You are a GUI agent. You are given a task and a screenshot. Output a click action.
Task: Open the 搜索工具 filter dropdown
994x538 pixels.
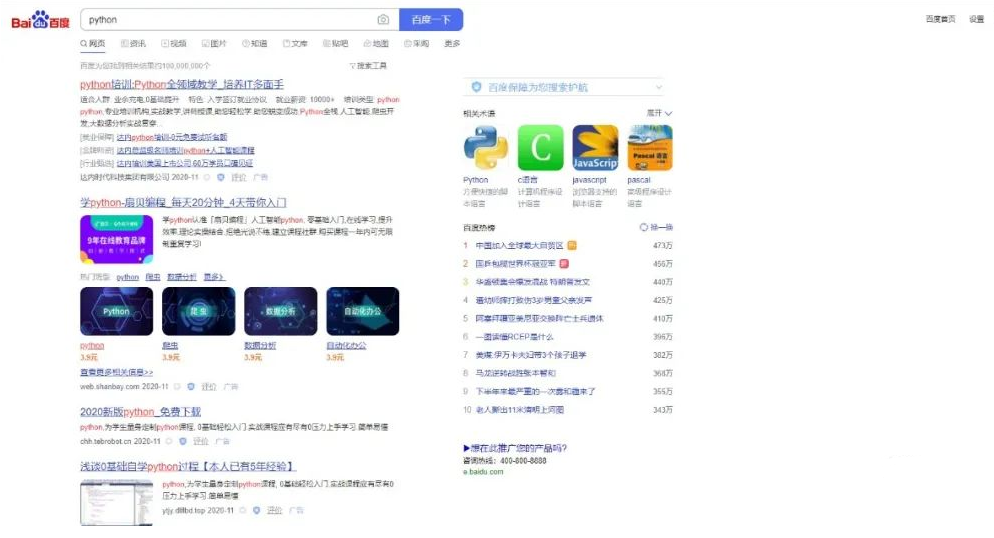368,66
